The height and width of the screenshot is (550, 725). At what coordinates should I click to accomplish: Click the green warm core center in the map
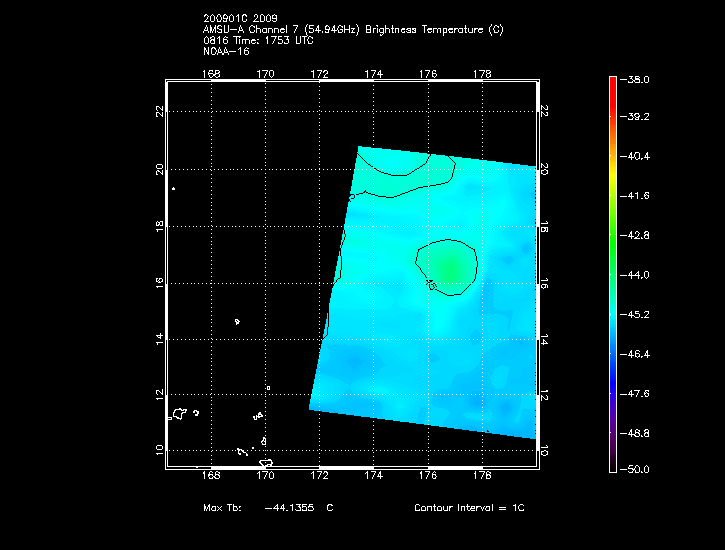448,267
